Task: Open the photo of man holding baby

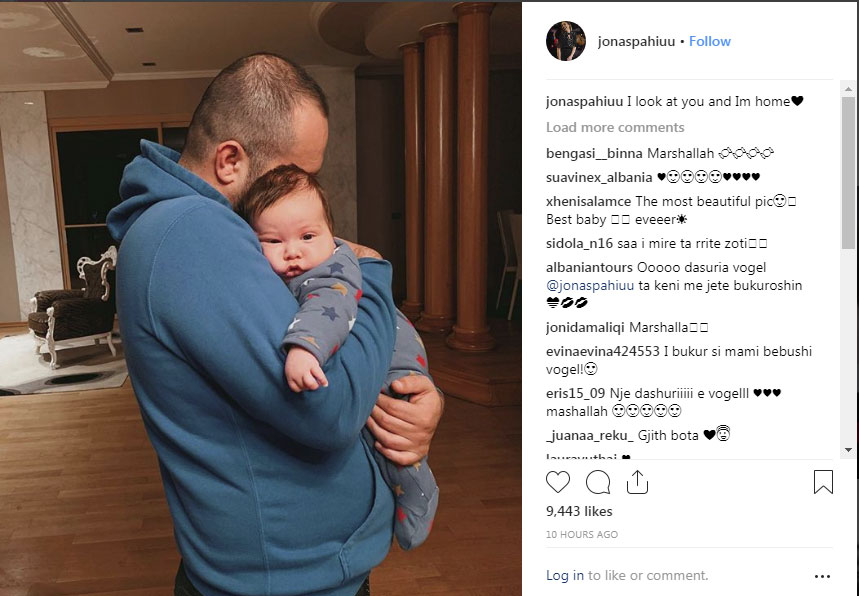Action: pyautogui.click(x=261, y=299)
